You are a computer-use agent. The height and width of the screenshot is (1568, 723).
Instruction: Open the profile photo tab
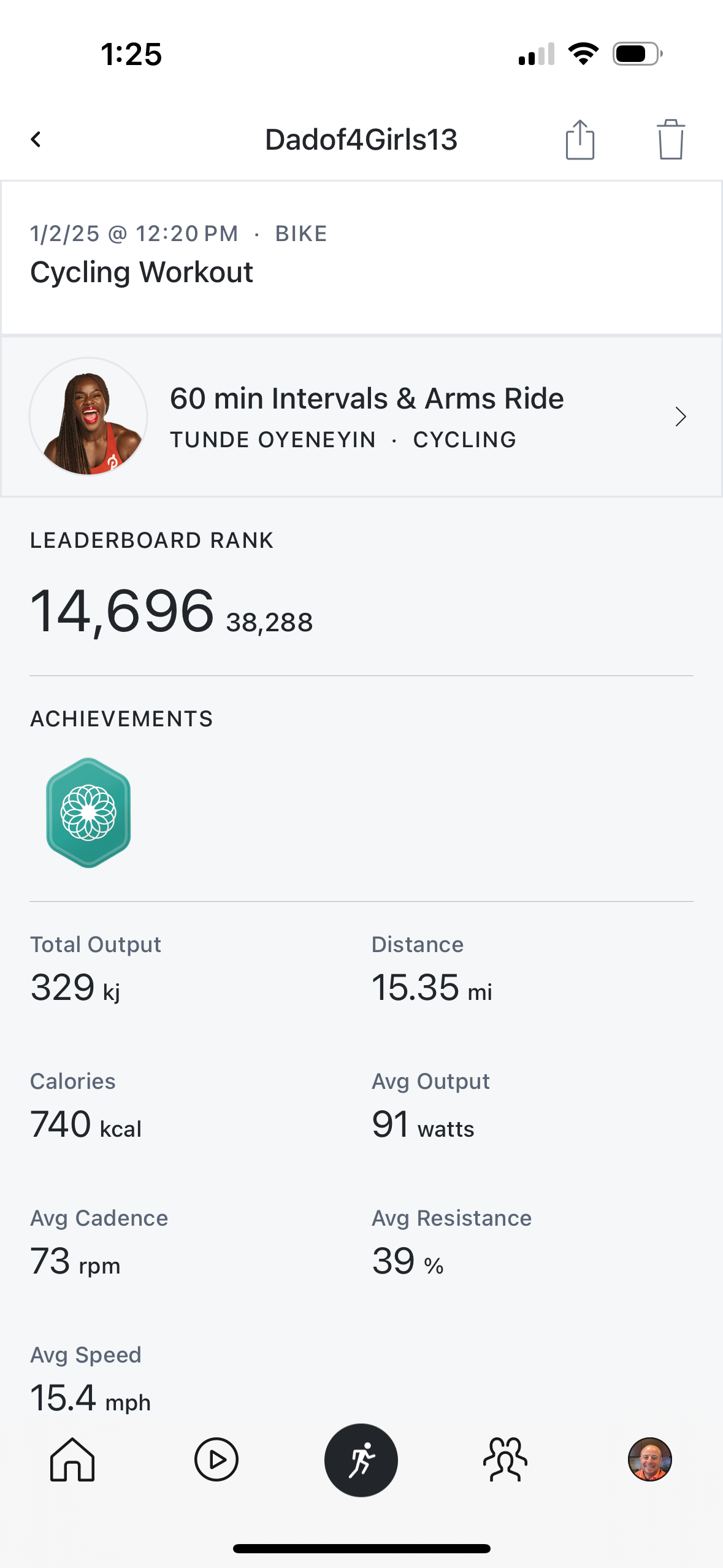coord(649,1459)
